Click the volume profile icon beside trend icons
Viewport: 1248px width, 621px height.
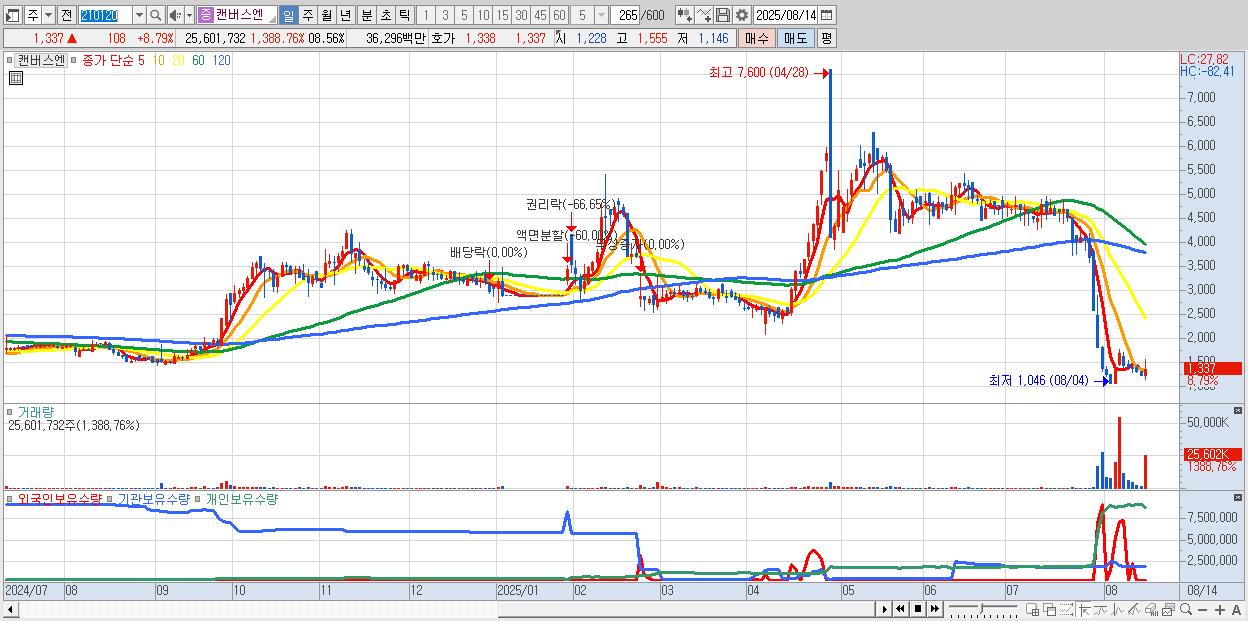(x=1152, y=609)
